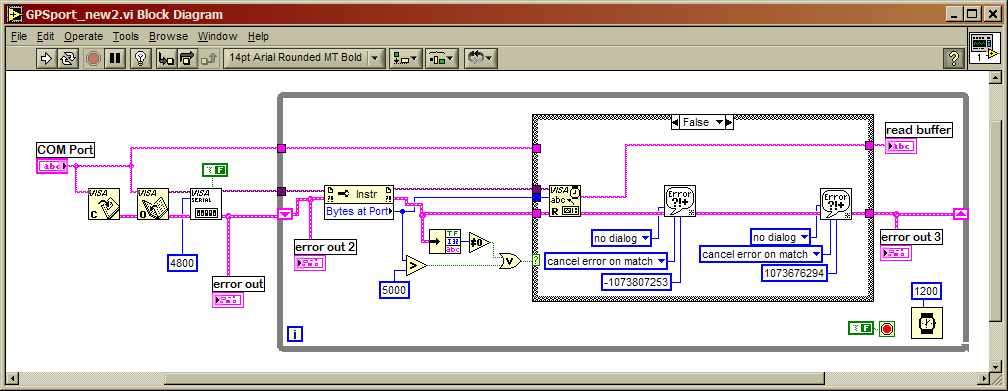Open the Operate menu

pos(84,36)
